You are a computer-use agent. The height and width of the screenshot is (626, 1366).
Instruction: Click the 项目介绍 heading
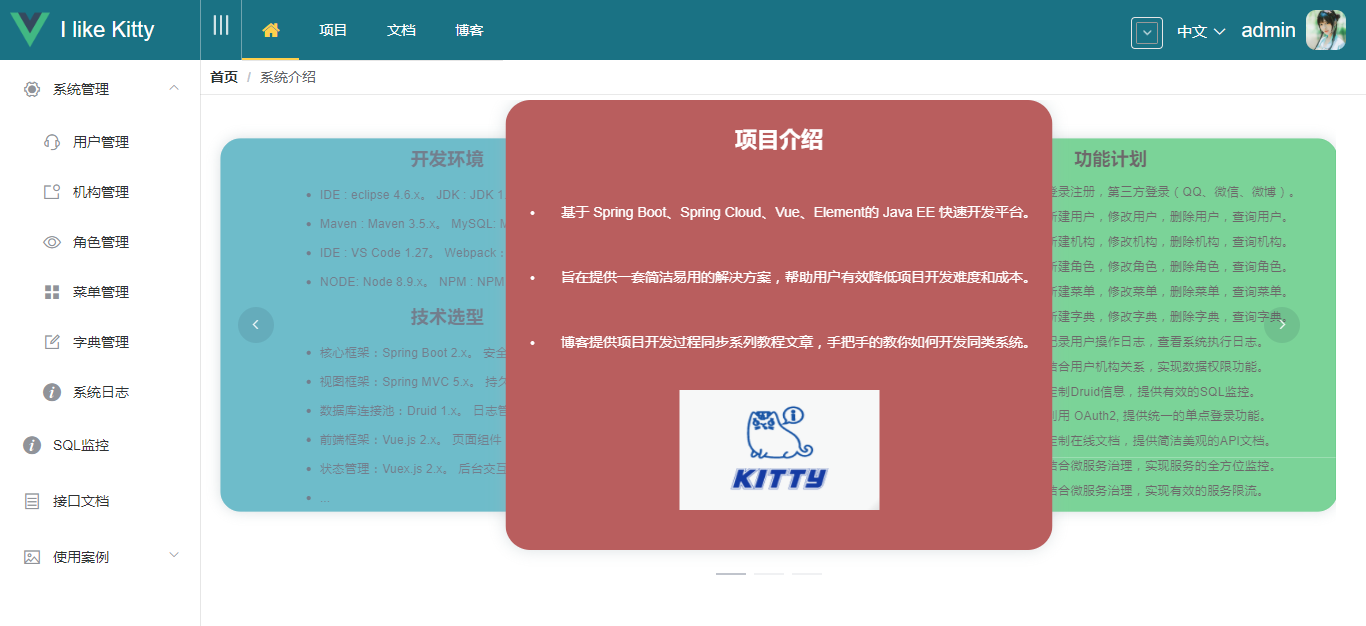point(779,139)
